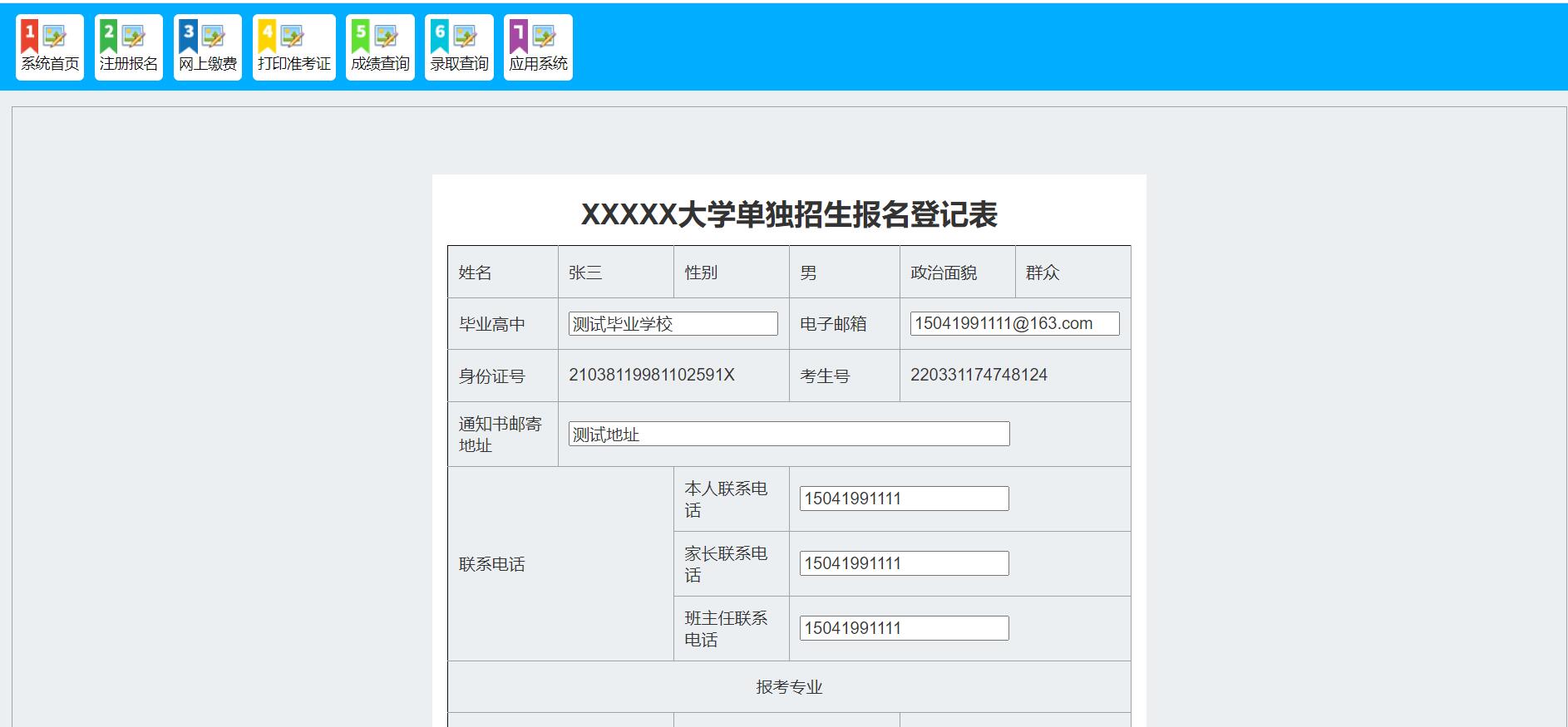Click the ID number 21038119981102591X
The height and width of the screenshot is (727, 1568).
652,375
